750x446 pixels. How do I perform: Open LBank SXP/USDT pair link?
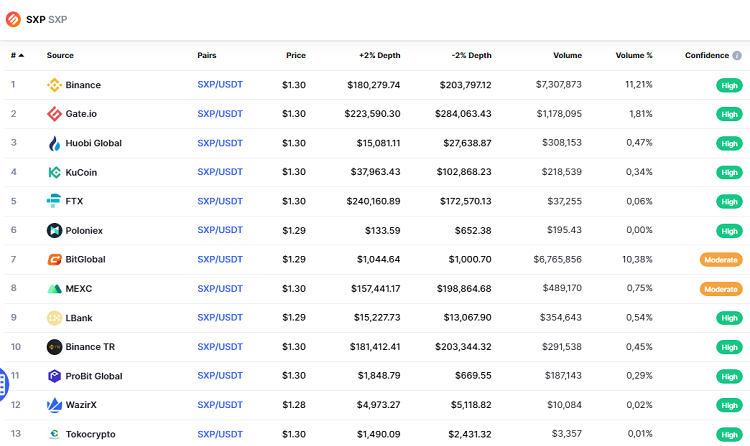pos(220,318)
